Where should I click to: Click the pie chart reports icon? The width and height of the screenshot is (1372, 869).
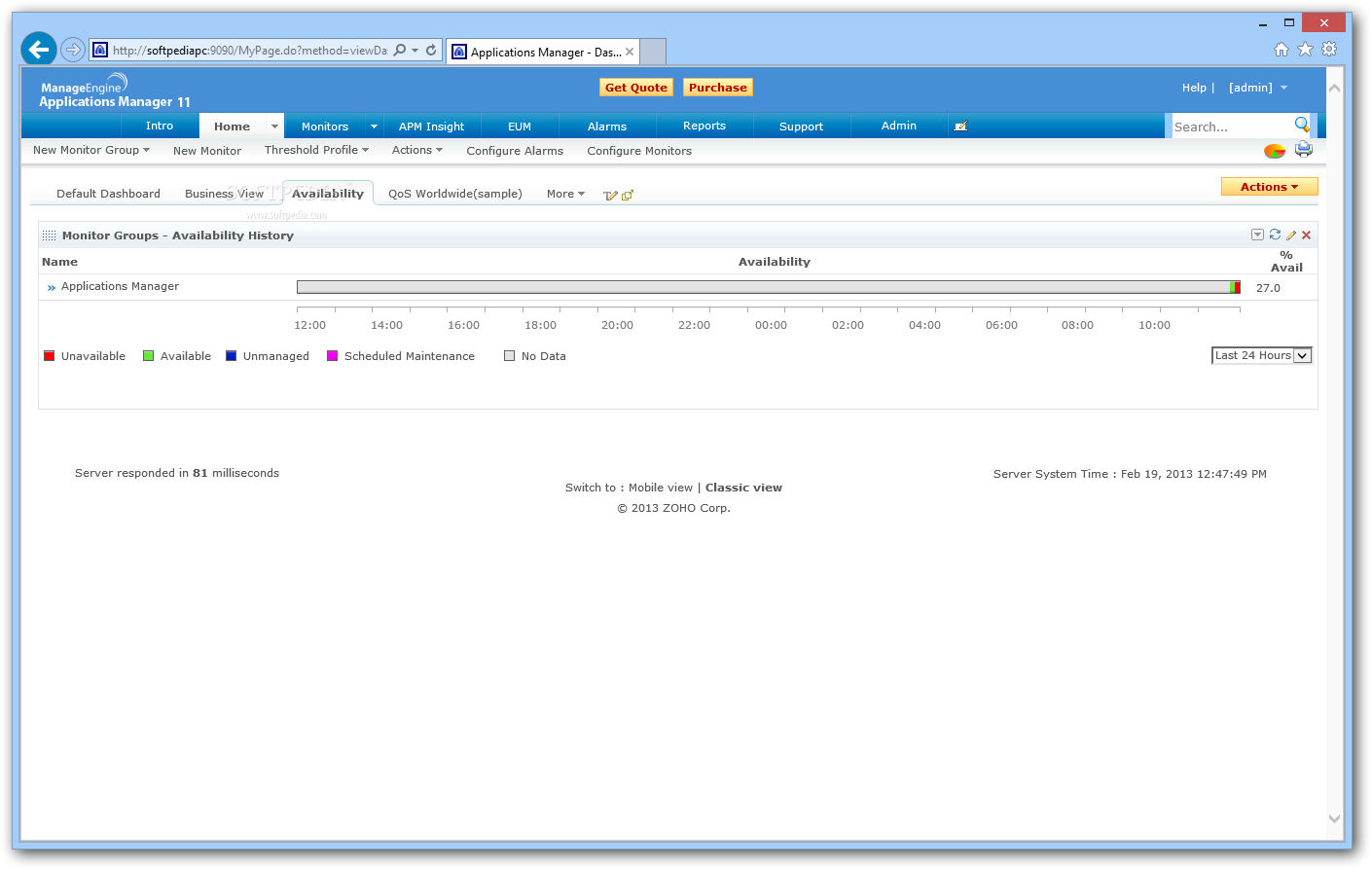pyautogui.click(x=1275, y=151)
